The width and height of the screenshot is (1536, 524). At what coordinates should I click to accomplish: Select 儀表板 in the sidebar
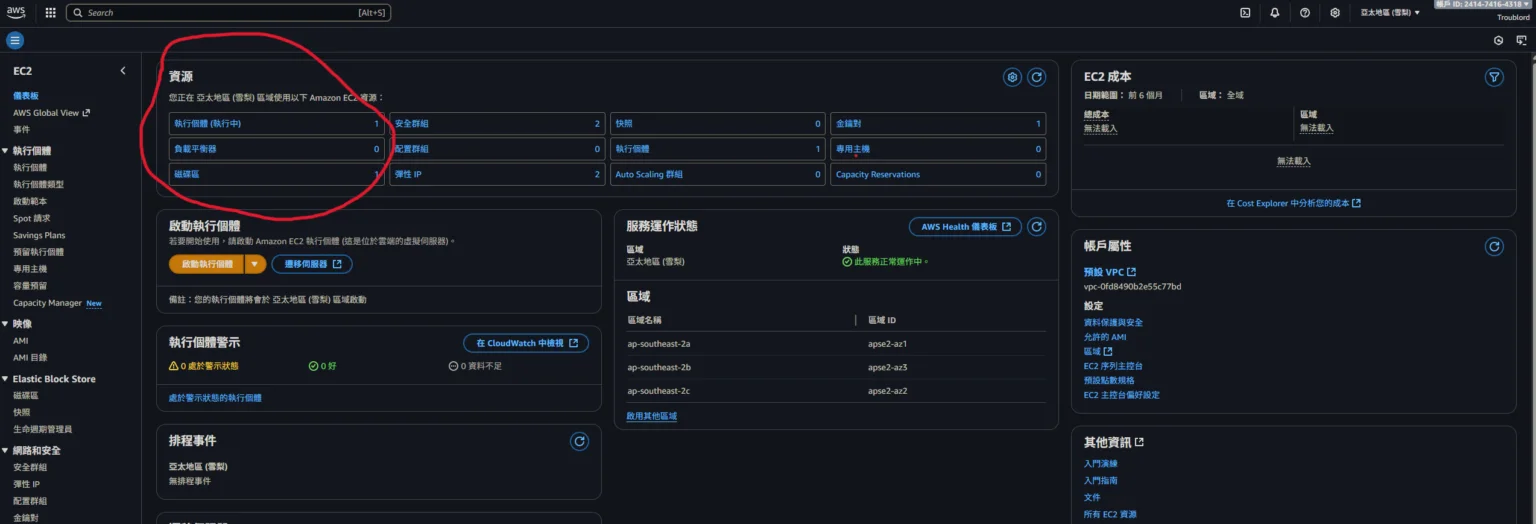26,96
